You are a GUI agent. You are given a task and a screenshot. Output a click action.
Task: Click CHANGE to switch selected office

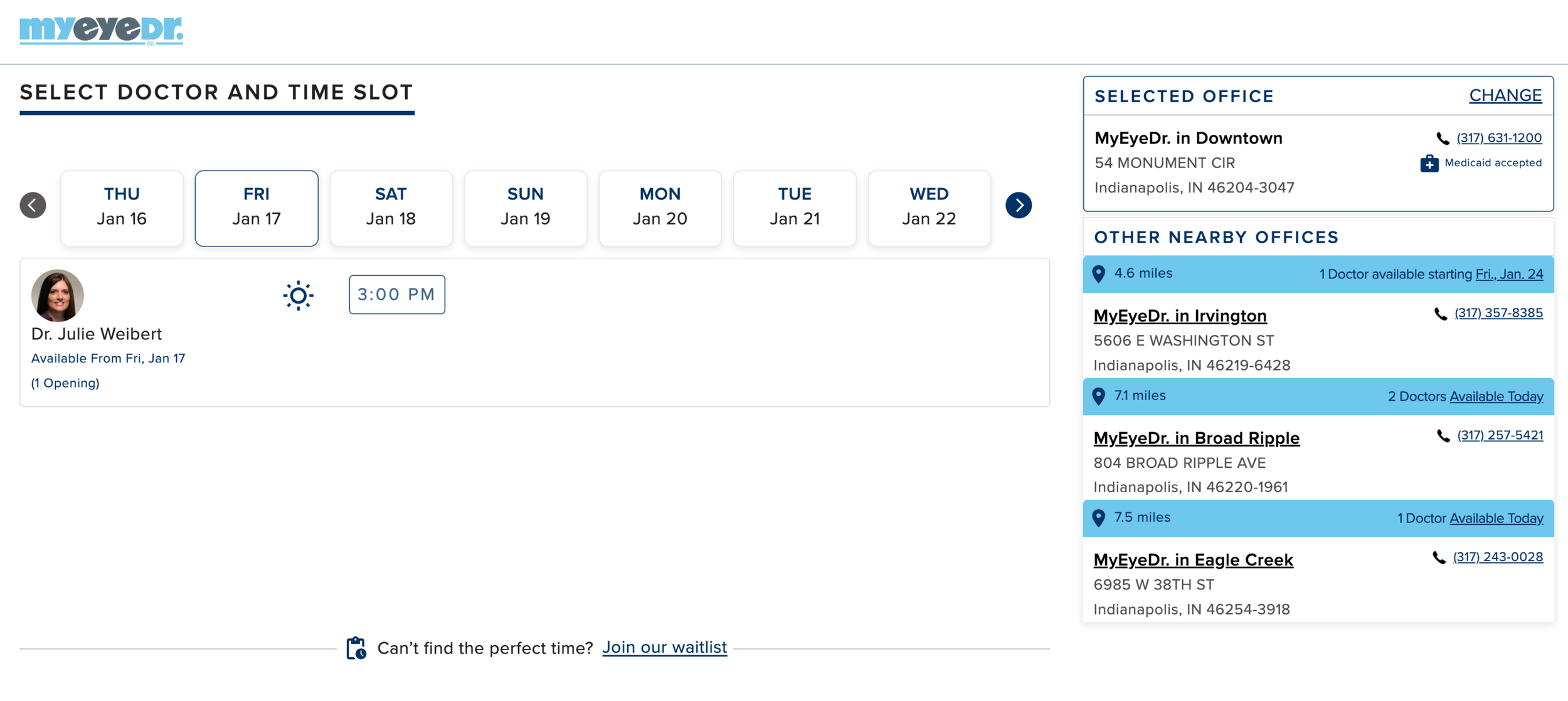click(1505, 95)
